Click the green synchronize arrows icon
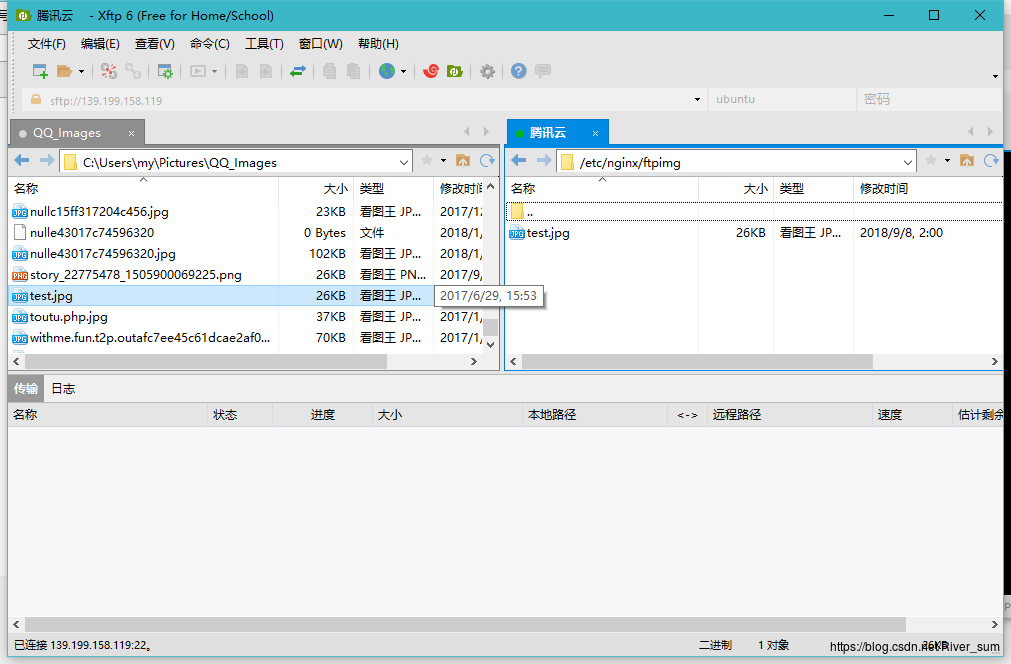 tap(298, 71)
